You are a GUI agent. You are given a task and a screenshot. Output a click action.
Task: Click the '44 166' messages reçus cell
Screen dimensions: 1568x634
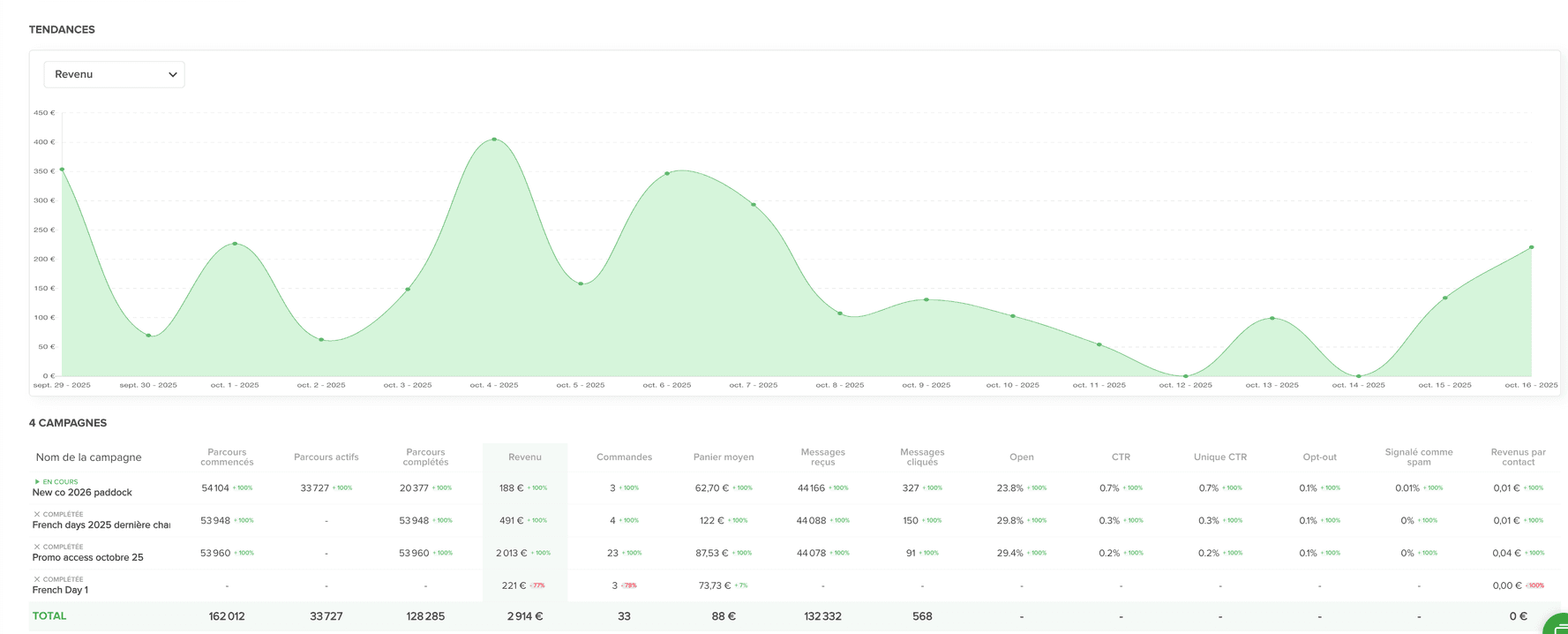tap(811, 488)
